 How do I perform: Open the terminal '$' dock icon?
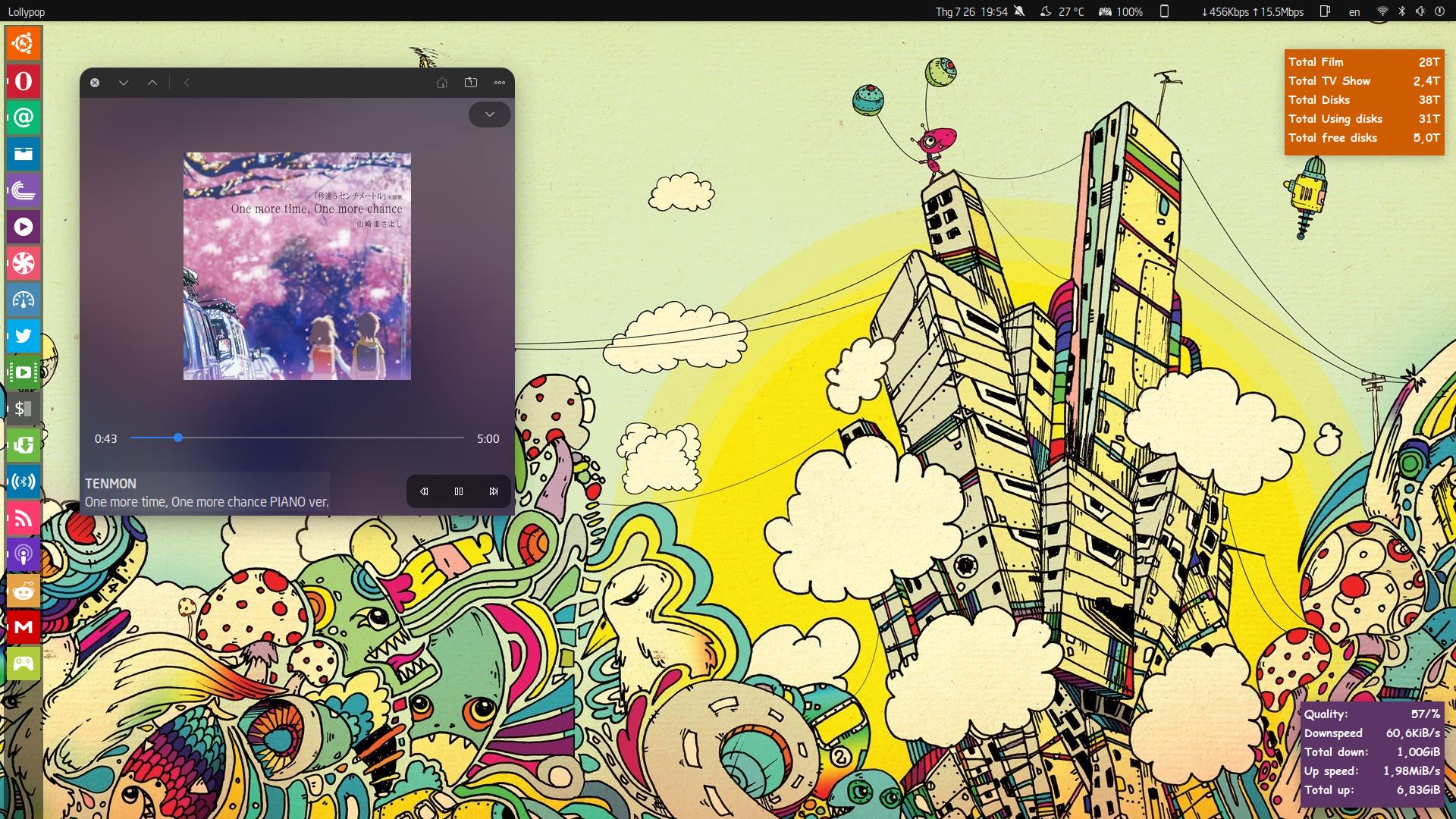(24, 408)
